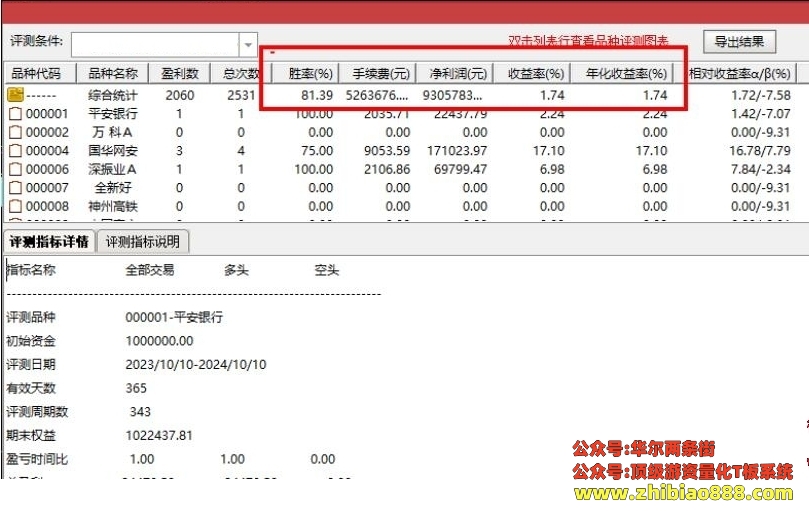Click the 全部交易 column label
This screenshot has width=809, height=511.
point(150,270)
